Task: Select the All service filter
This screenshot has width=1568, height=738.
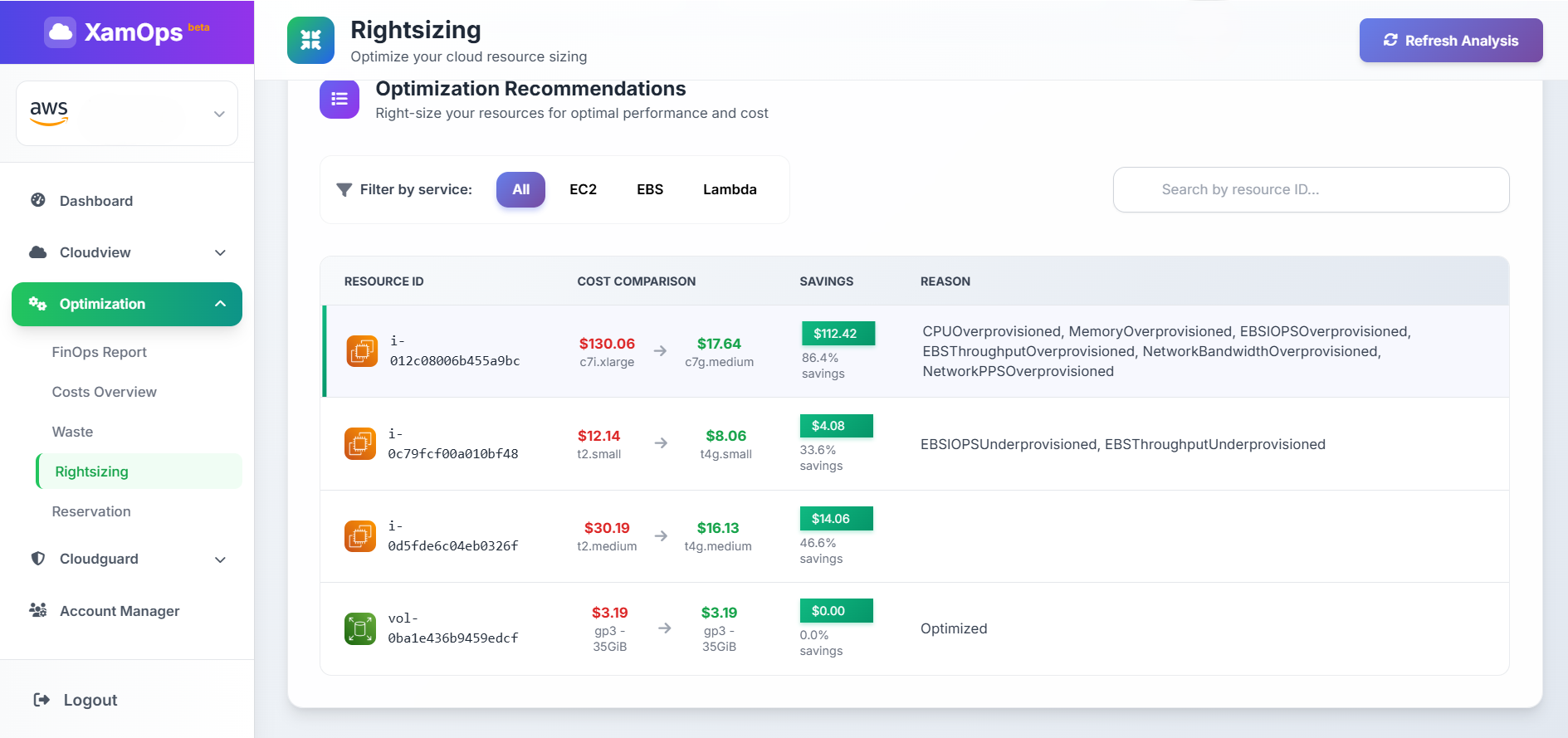Action: (520, 189)
